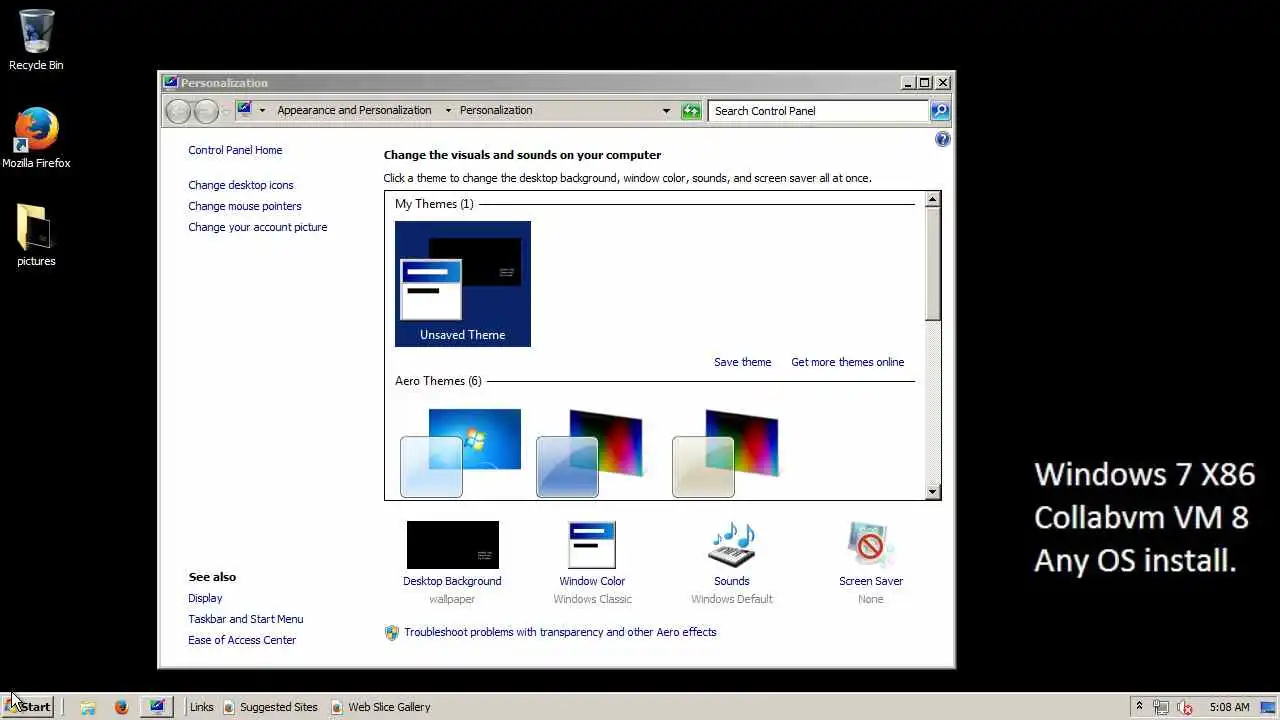The height and width of the screenshot is (720, 1280).
Task: Click the Personalization window title icon
Action: (170, 83)
